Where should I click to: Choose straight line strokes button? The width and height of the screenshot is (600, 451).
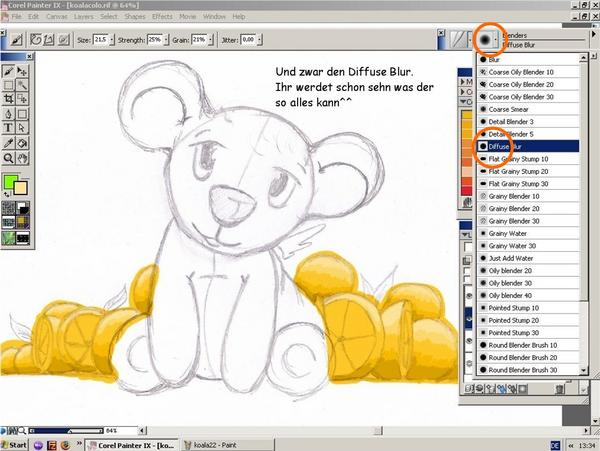(x=49, y=39)
